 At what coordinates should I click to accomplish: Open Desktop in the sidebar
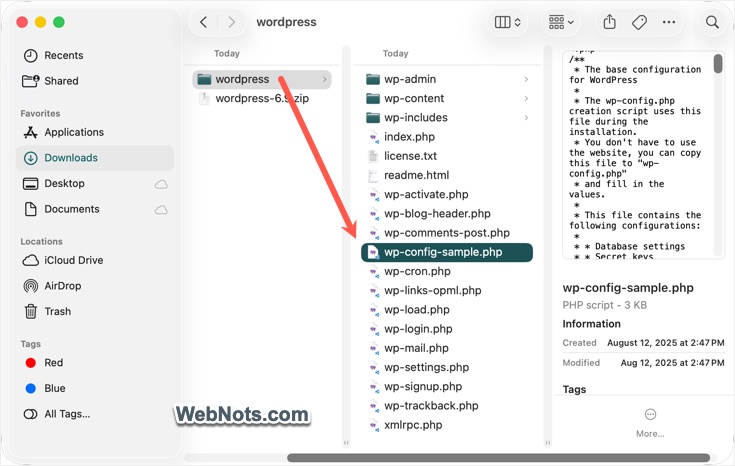[96, 183]
